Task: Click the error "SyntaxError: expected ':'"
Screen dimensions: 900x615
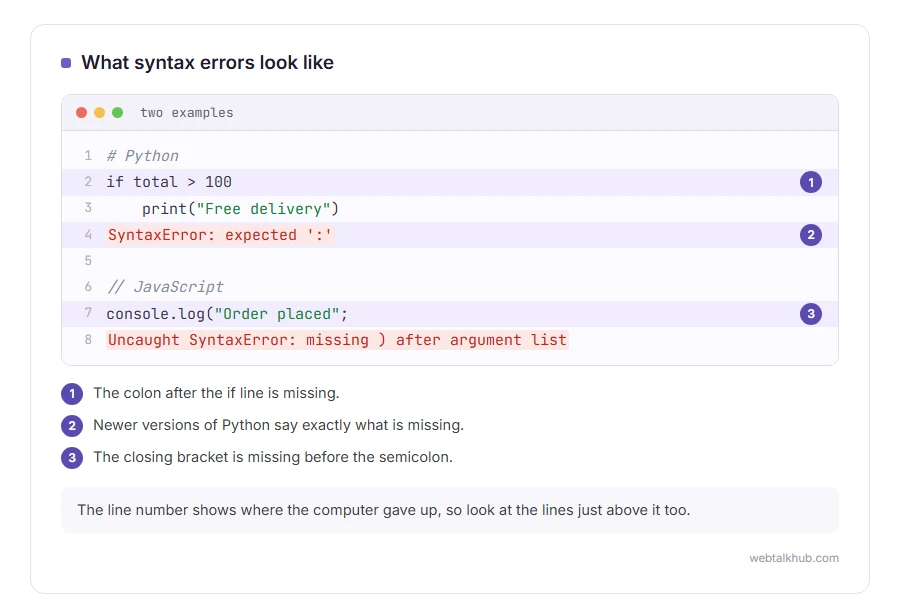Action: pyautogui.click(x=219, y=235)
